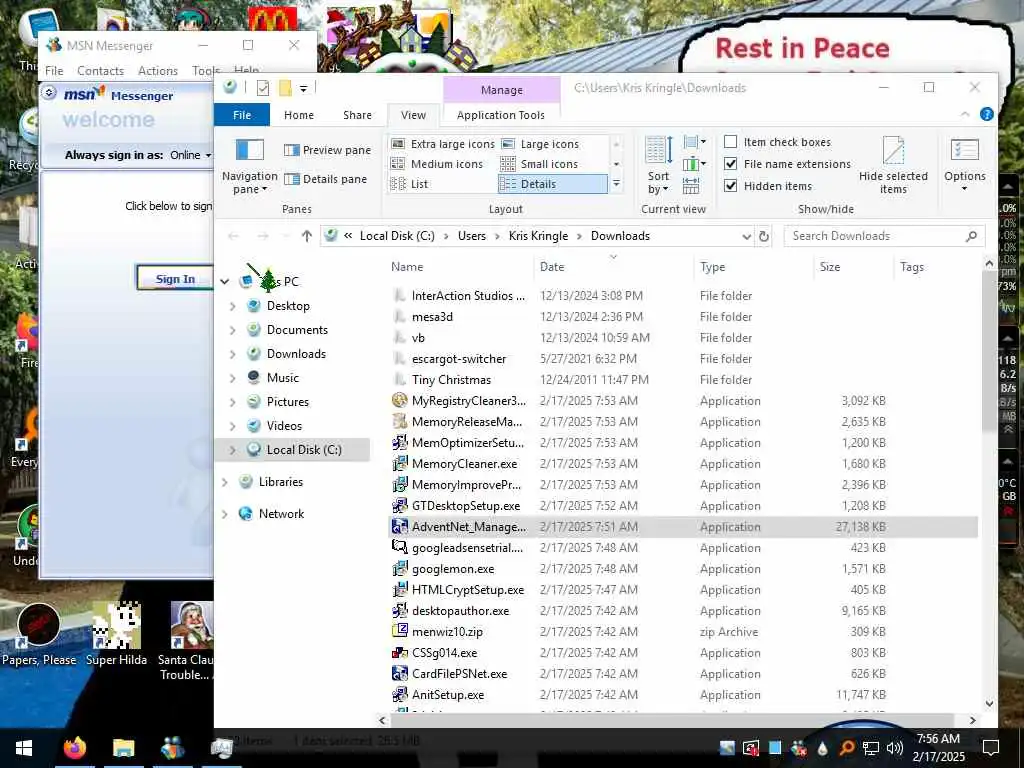Choose Extra large icons layout
The width and height of the screenshot is (1024, 768).
coord(442,144)
